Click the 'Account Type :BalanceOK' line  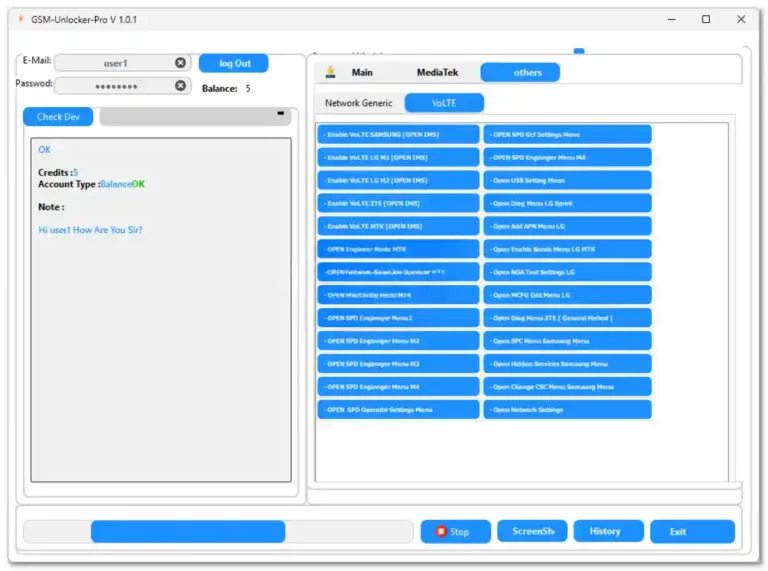(x=92, y=184)
